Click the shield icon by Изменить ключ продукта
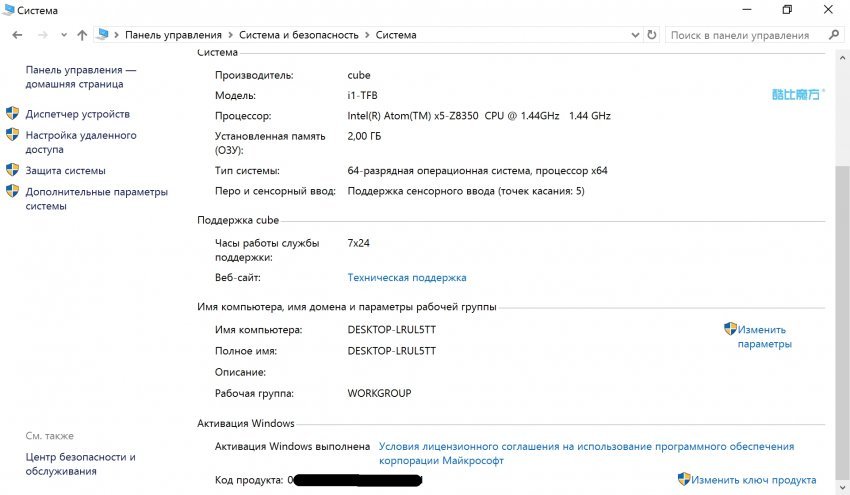Screen dimensions: 850x495 coord(684,479)
